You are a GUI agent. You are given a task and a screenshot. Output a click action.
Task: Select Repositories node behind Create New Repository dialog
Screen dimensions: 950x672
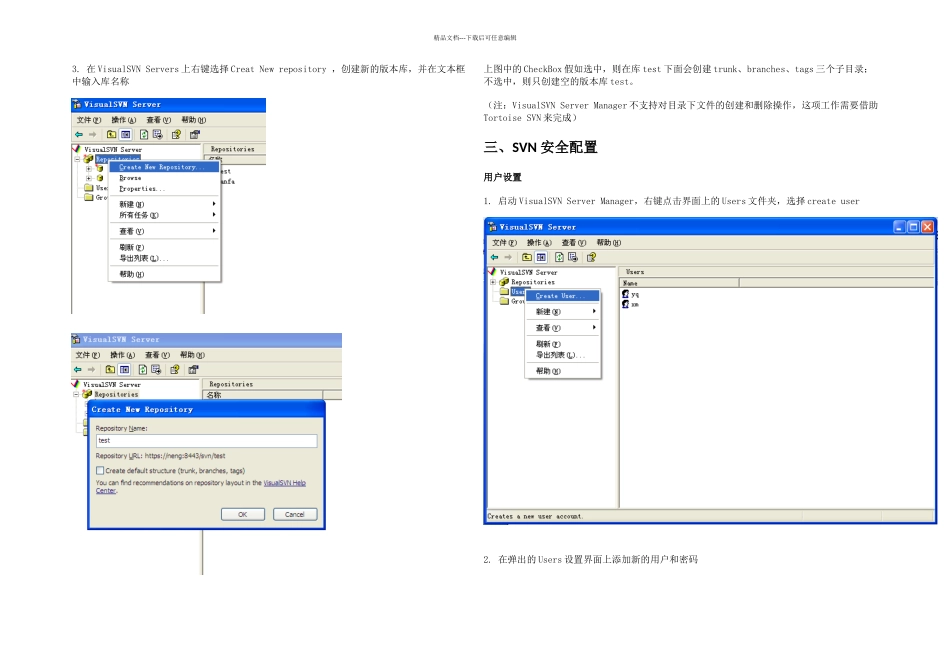pos(116,394)
